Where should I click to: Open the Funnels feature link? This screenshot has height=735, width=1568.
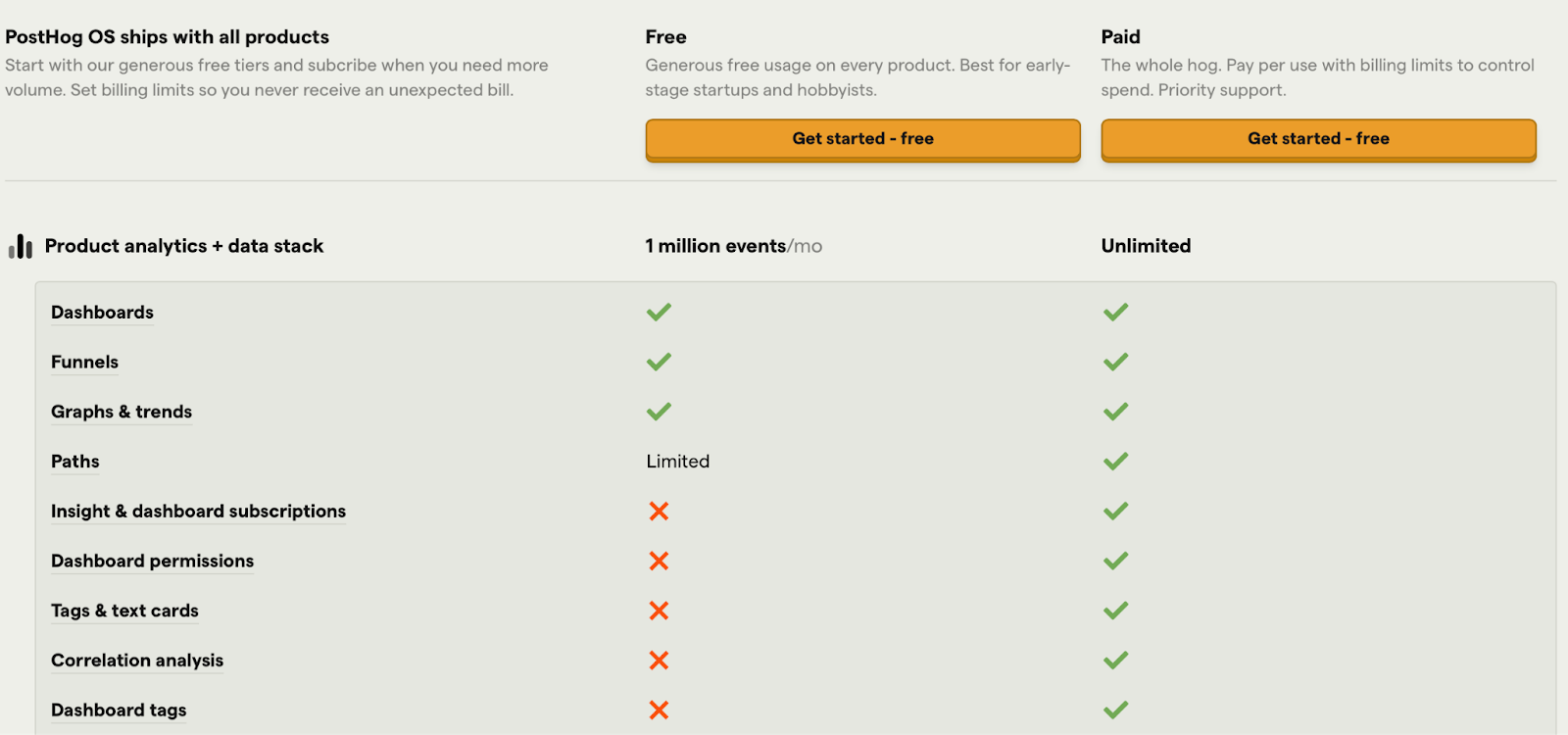84,363
